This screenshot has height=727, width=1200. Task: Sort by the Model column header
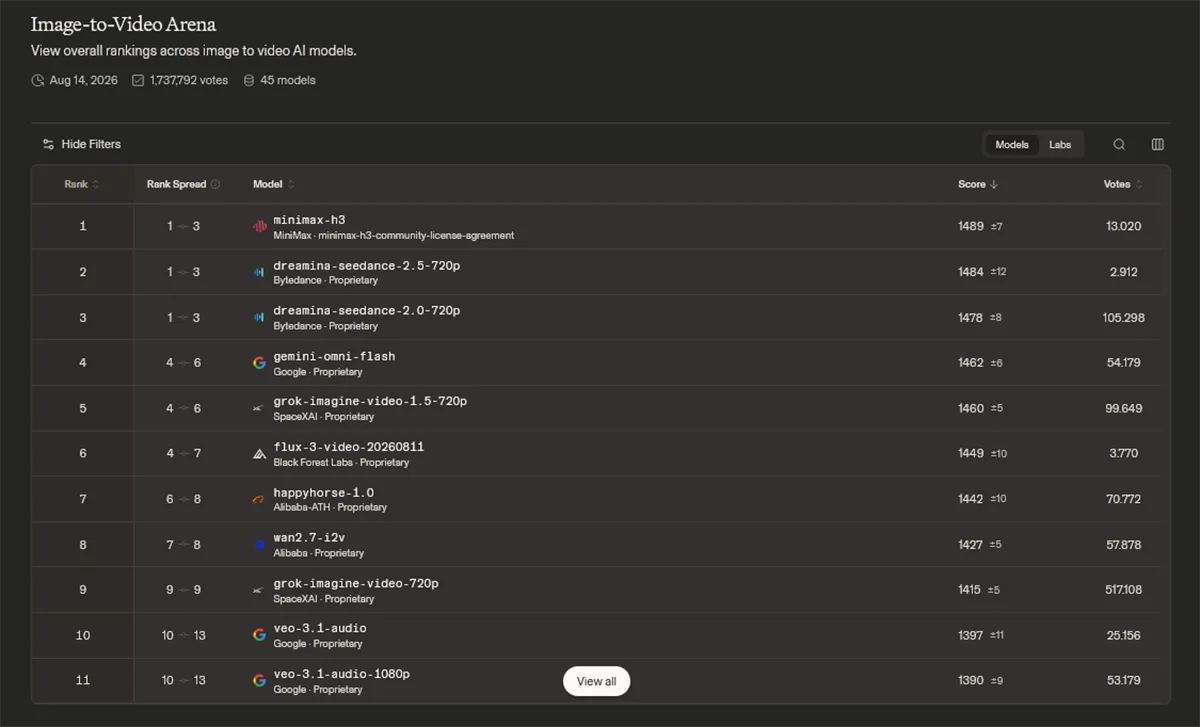click(x=273, y=184)
